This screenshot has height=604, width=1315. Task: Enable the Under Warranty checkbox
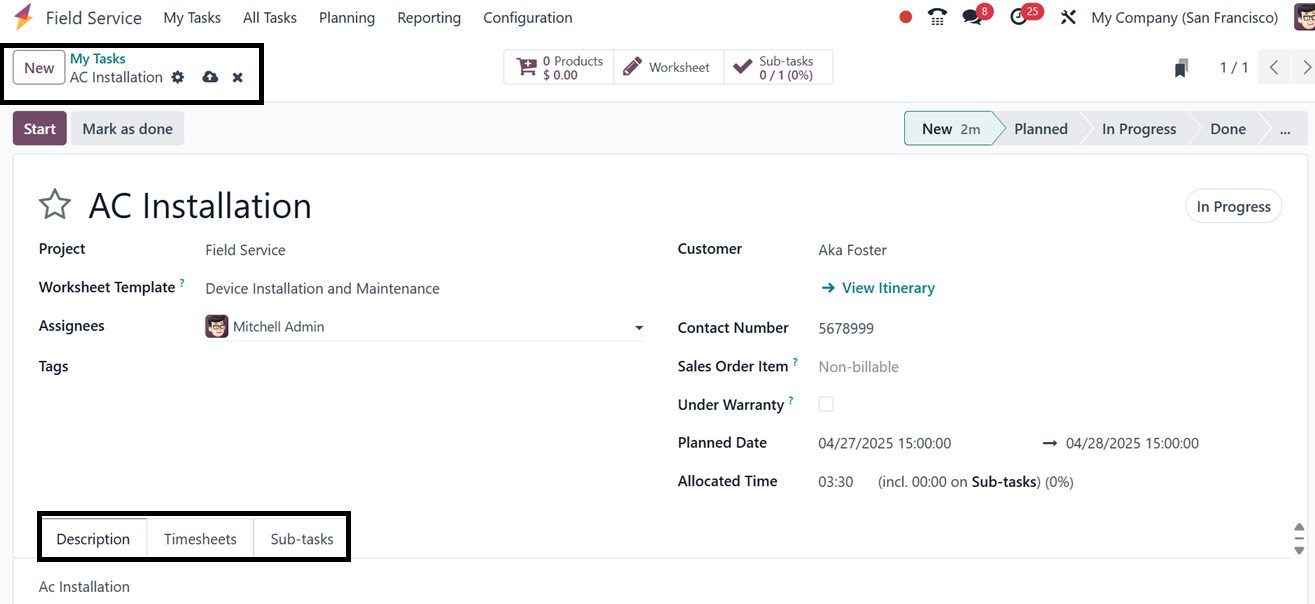(826, 404)
